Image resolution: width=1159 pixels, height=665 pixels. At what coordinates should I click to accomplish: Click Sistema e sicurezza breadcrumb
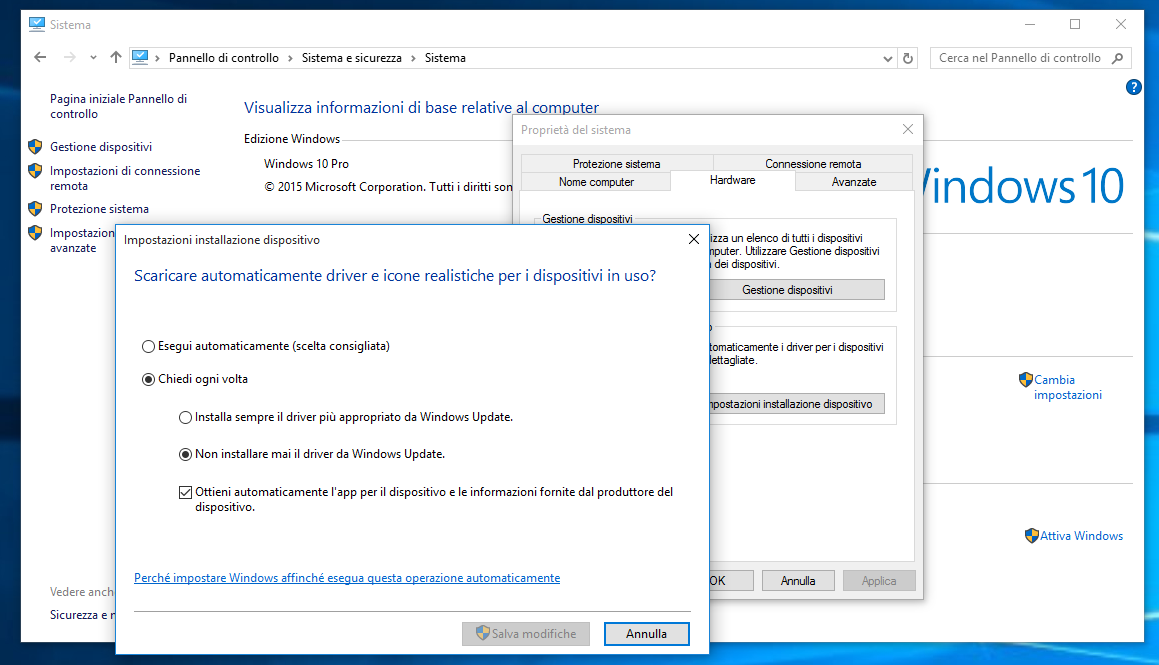point(352,58)
